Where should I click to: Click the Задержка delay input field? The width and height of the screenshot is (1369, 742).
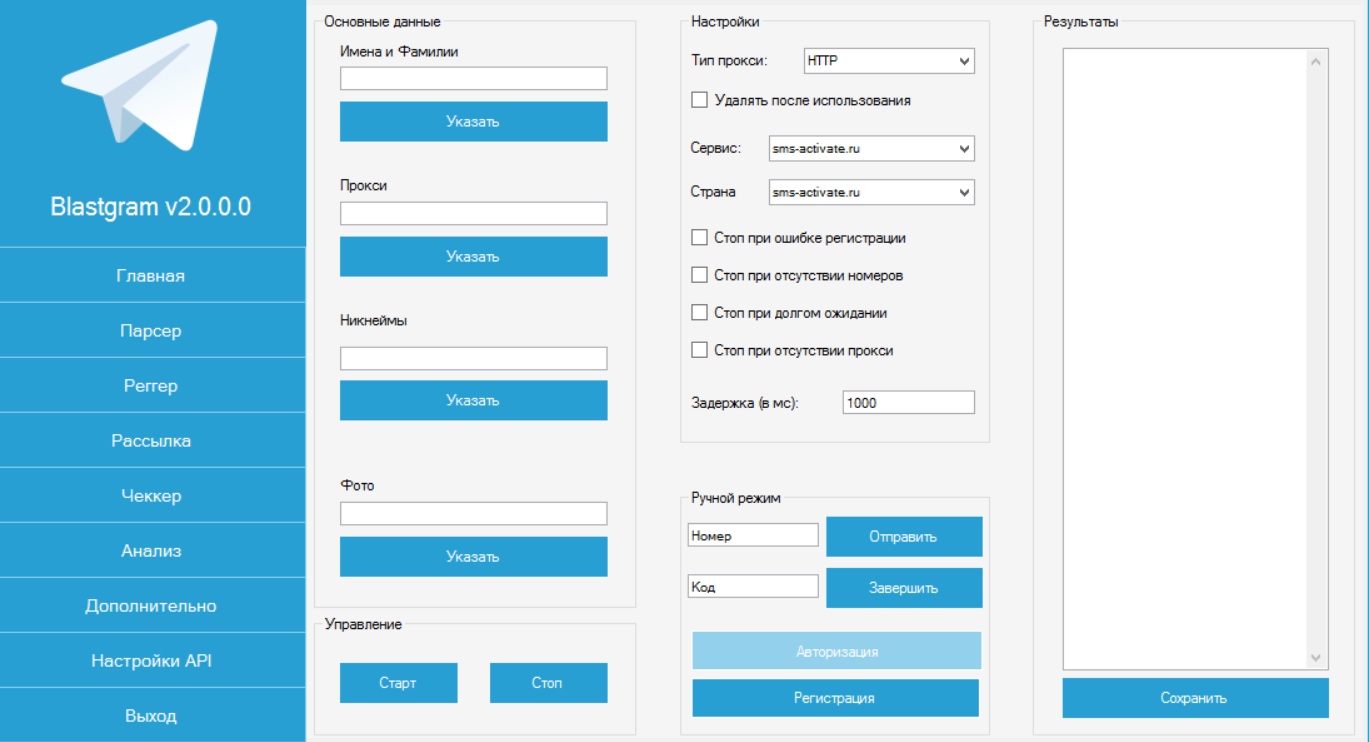[908, 402]
